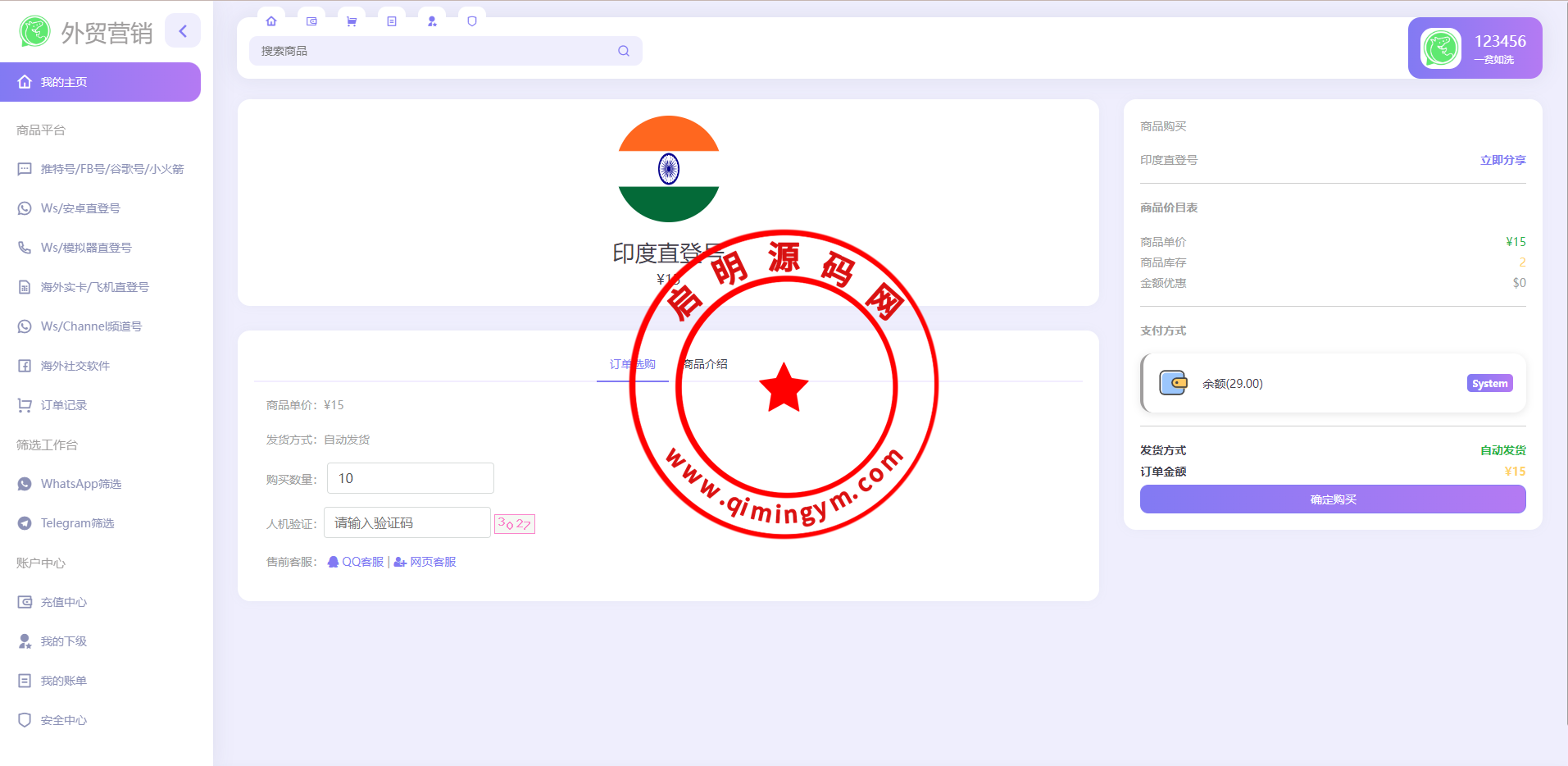
Task: Open the QQ客服 support link
Action: pyautogui.click(x=356, y=562)
